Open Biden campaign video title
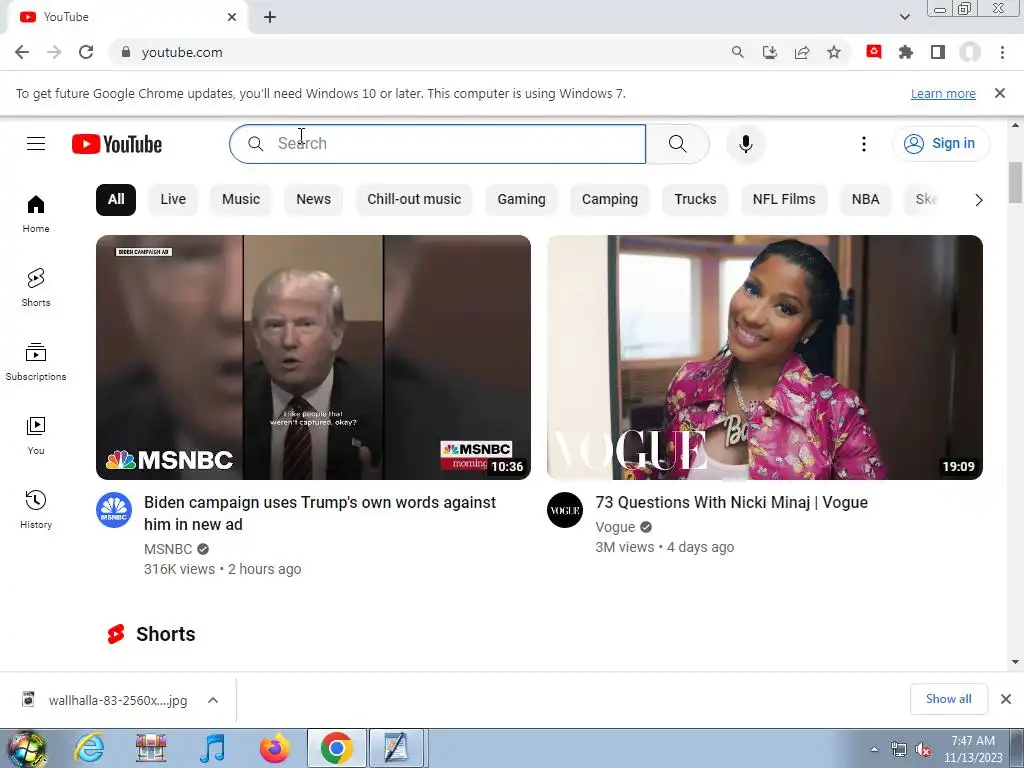Viewport: 1024px width, 768px height. pyautogui.click(x=320, y=513)
